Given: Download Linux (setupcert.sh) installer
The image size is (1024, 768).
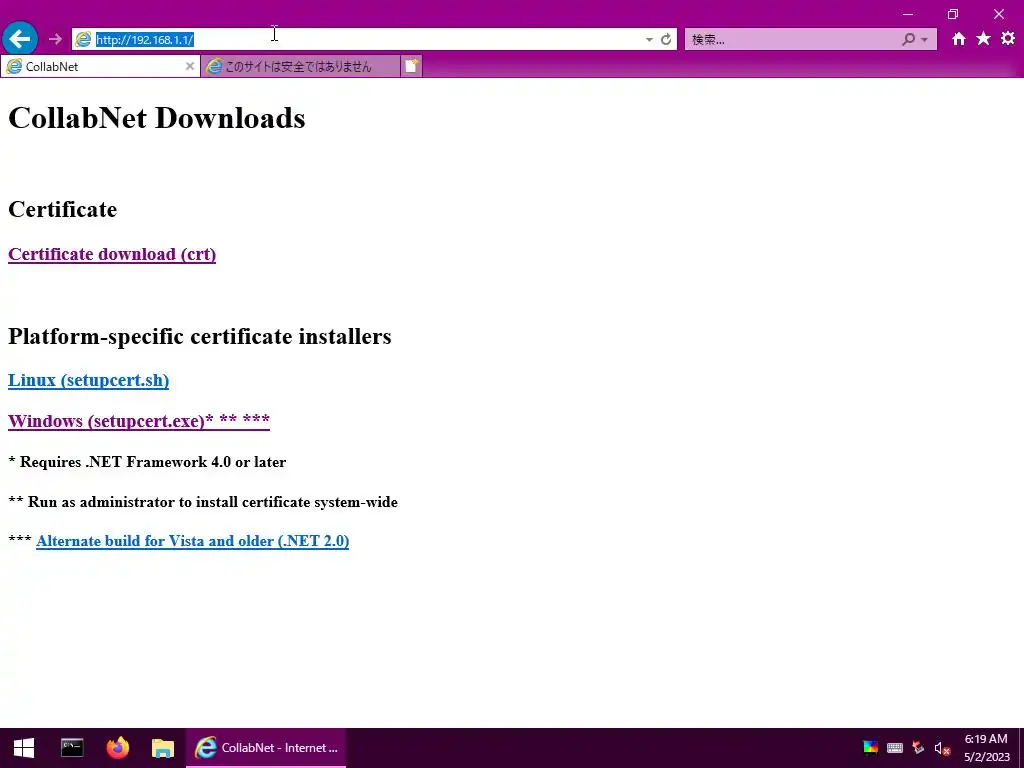Looking at the screenshot, I should (88, 380).
